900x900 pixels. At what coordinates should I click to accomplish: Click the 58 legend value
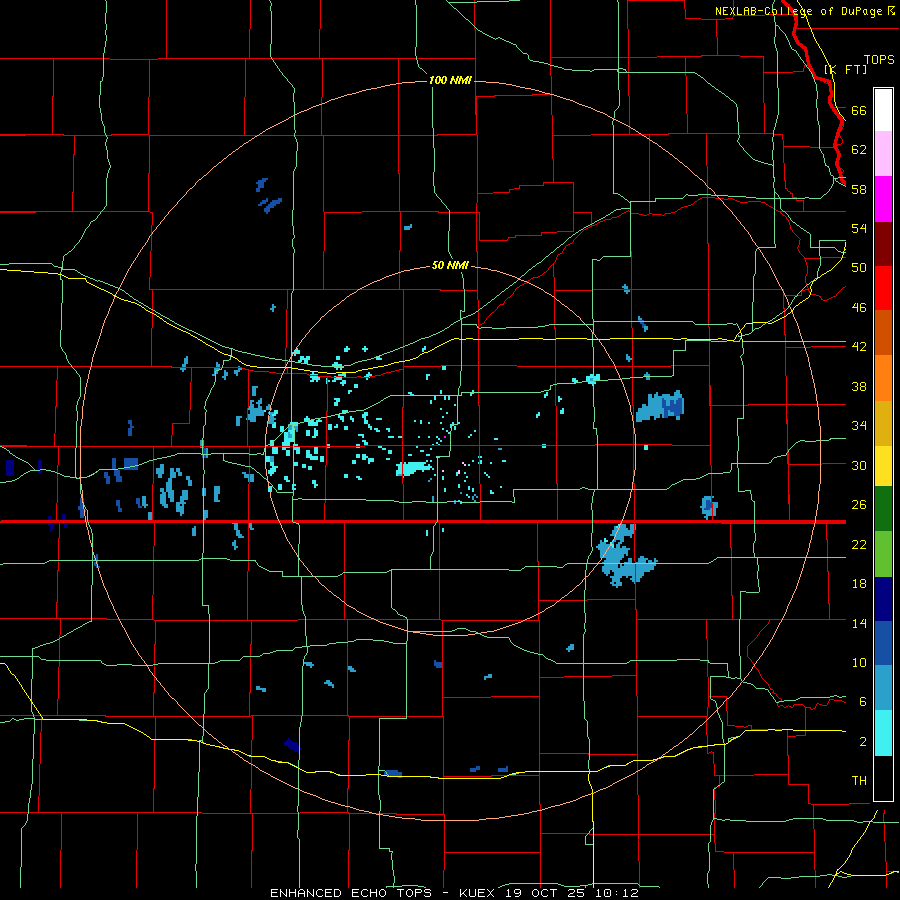point(859,189)
